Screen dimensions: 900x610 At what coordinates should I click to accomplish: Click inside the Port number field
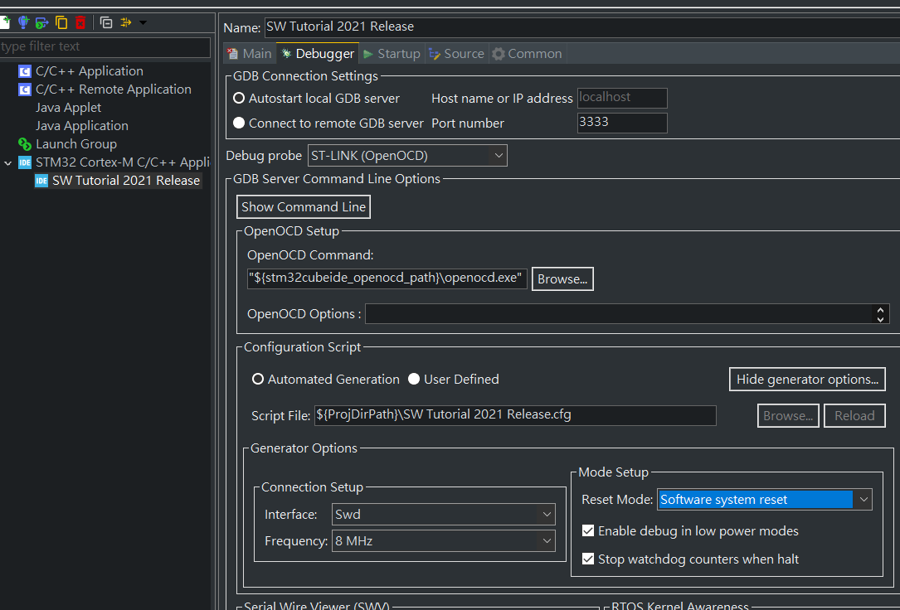point(621,123)
